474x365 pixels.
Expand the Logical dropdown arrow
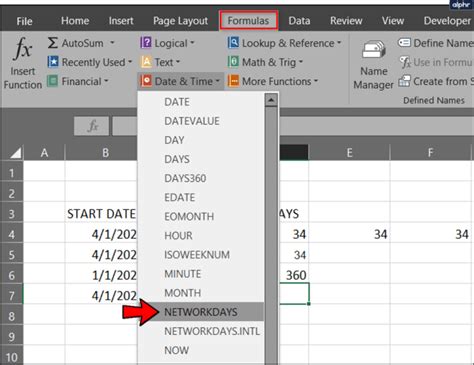click(192, 43)
